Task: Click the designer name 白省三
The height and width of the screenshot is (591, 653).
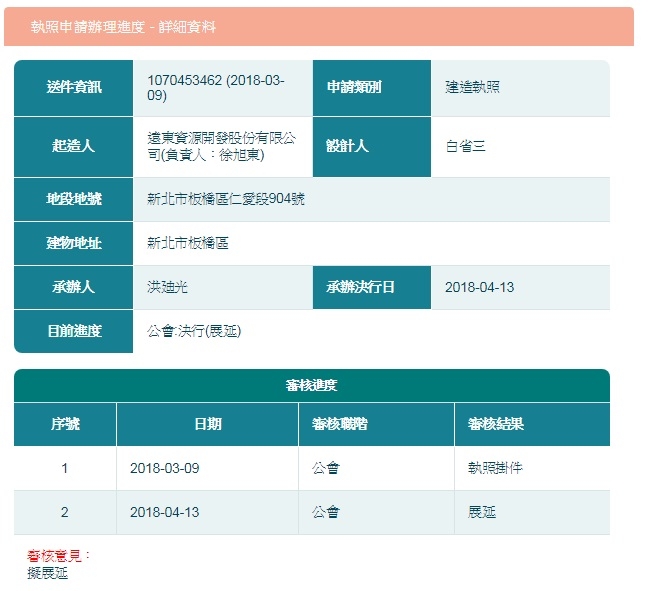Action: (465, 146)
